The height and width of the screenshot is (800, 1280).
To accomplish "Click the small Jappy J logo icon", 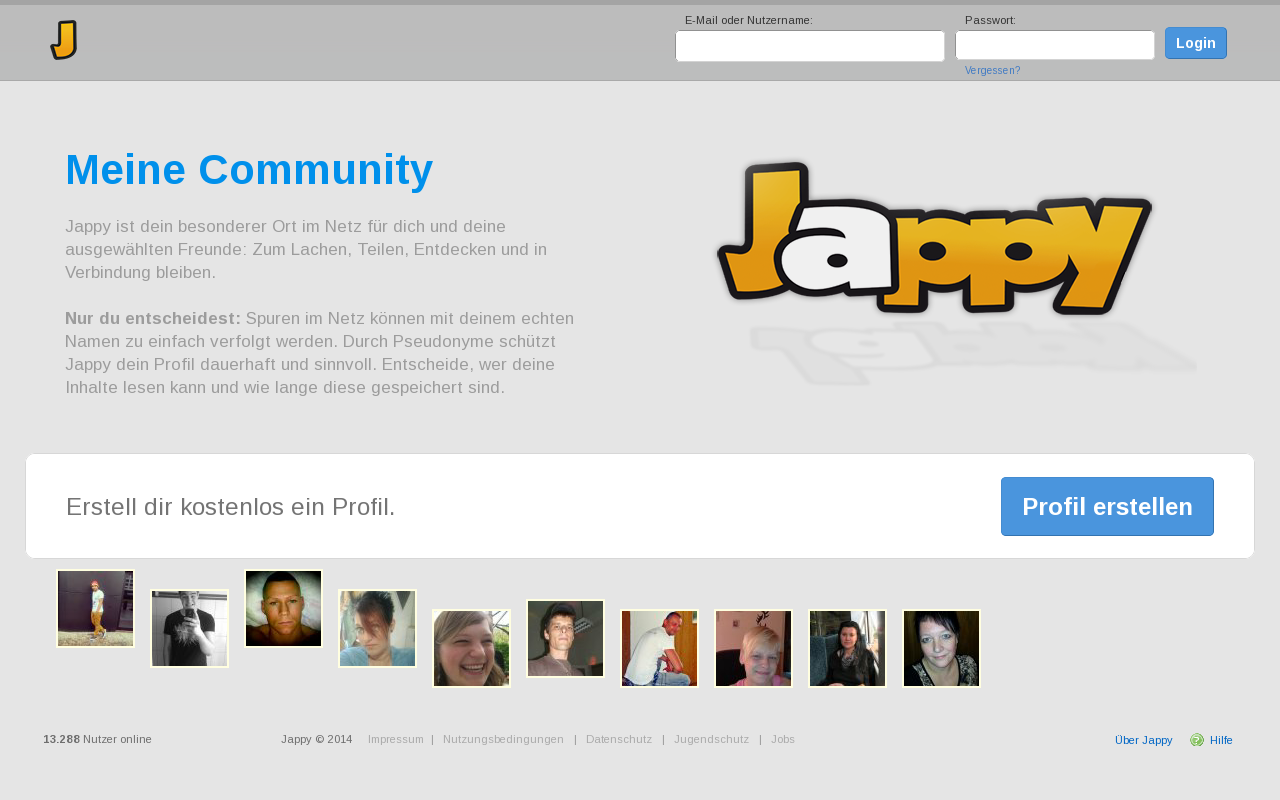I will [x=64, y=40].
